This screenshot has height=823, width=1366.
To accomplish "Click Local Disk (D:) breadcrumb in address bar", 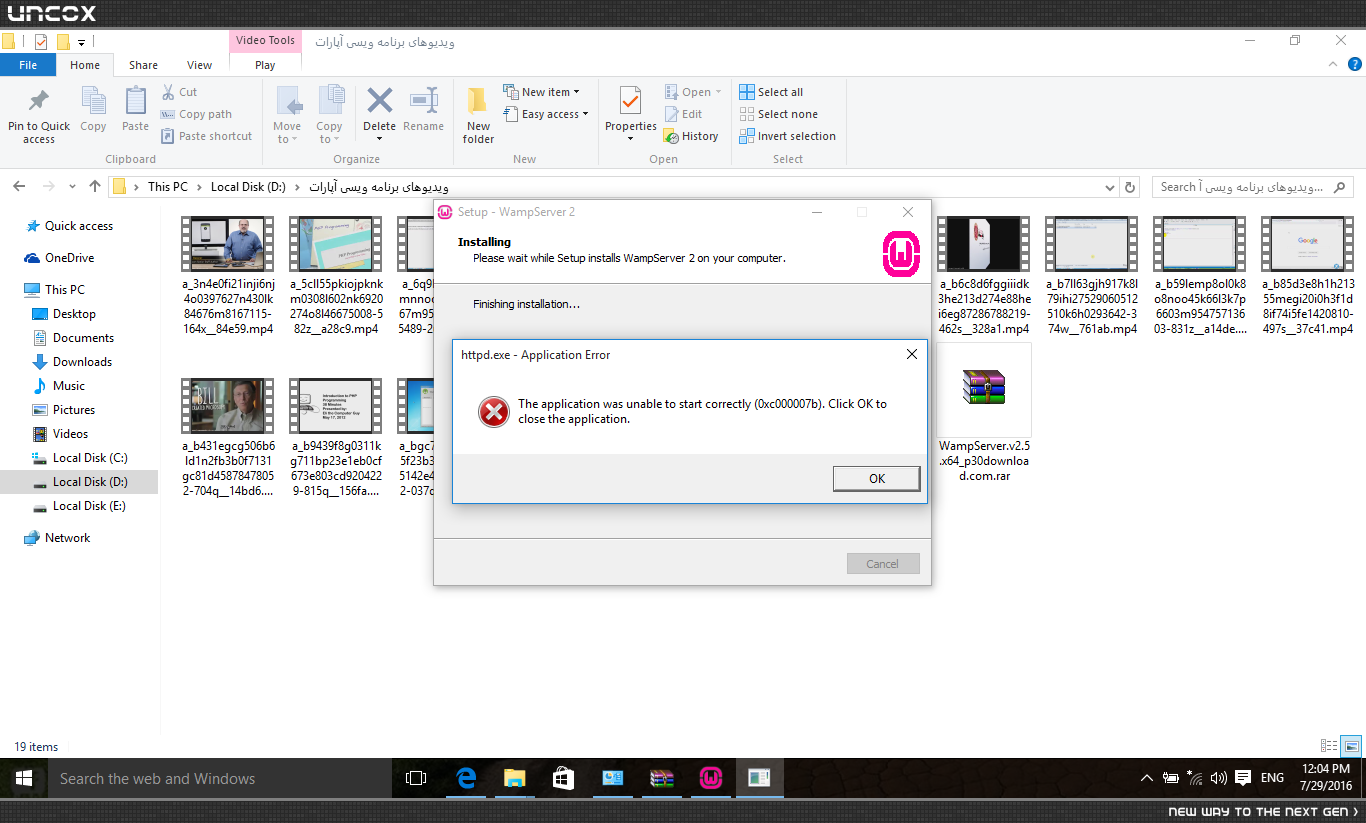I will pyautogui.click(x=248, y=187).
